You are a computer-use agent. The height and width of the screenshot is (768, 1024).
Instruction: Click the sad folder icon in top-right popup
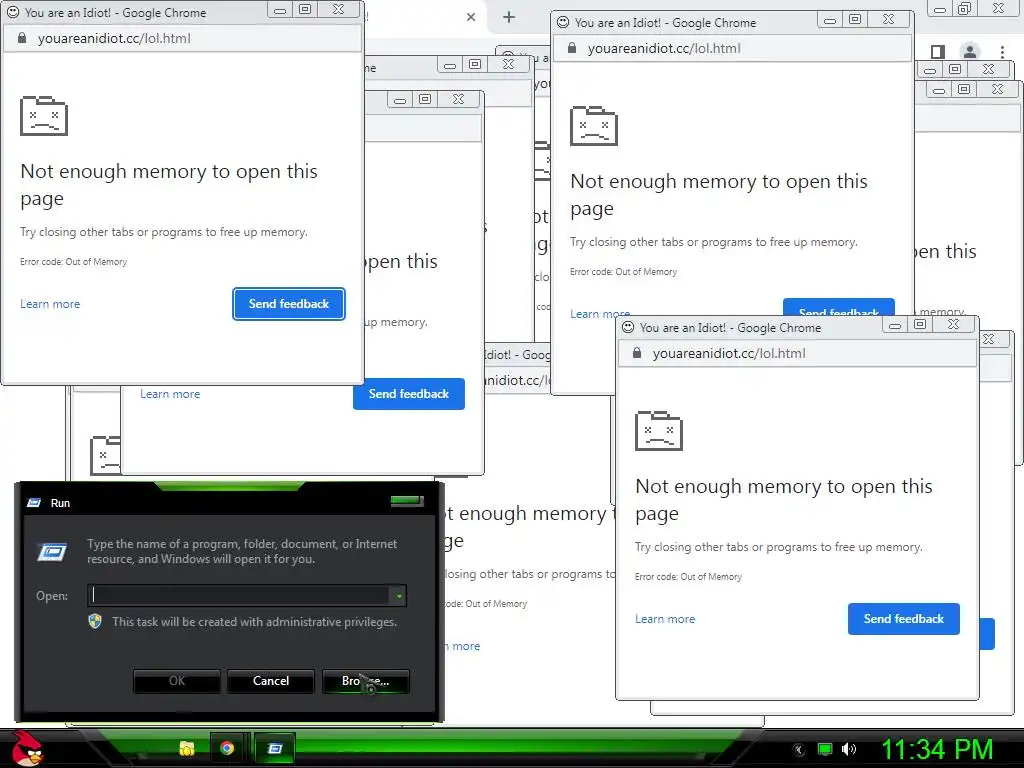tap(594, 125)
